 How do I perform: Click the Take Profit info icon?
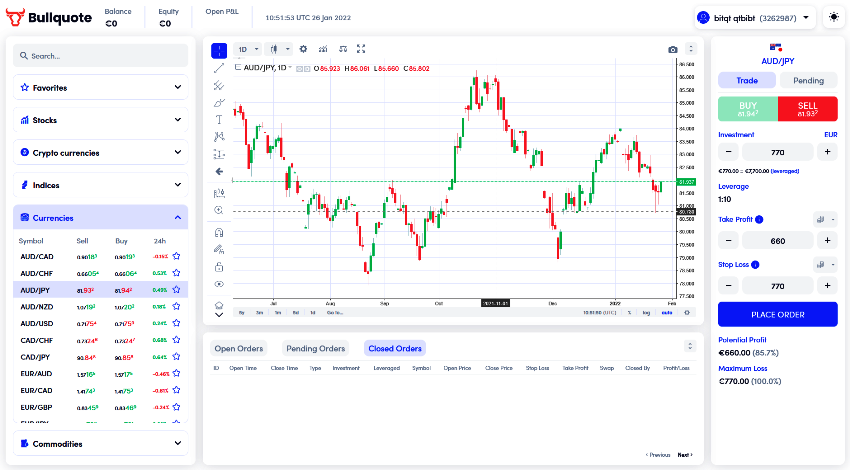click(x=759, y=220)
